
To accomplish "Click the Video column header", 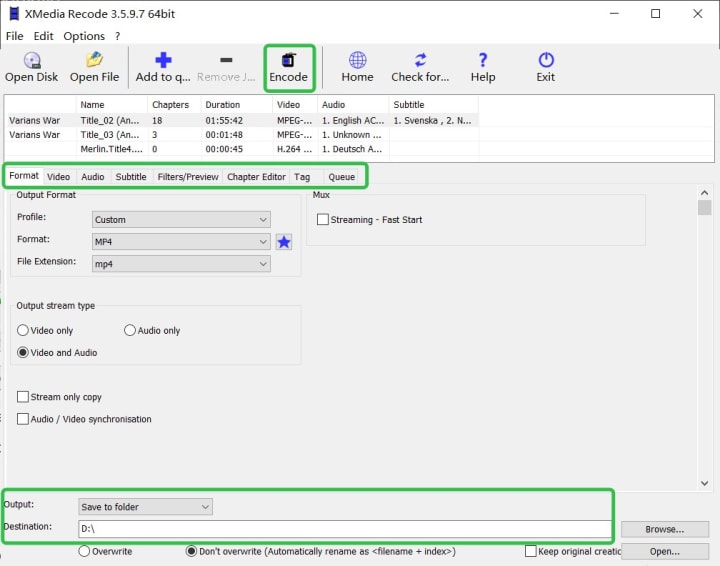I will click(295, 105).
